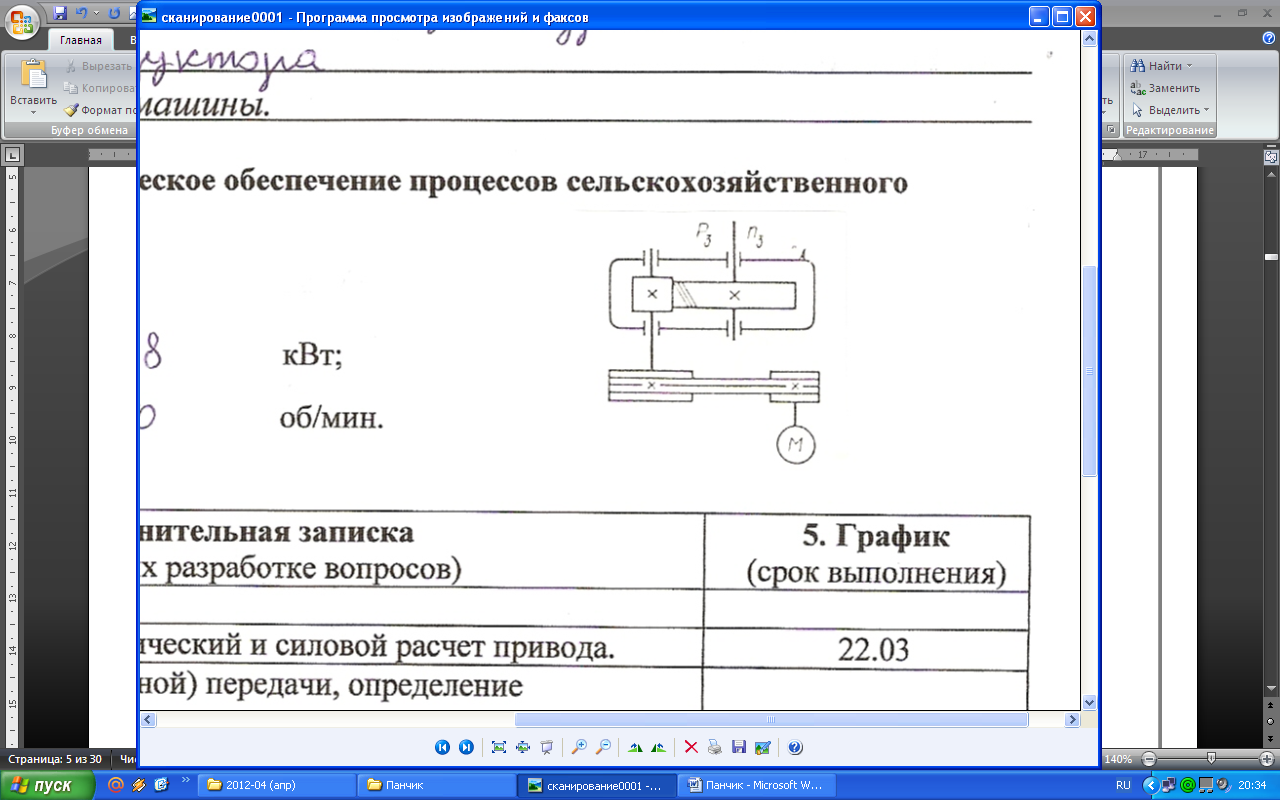
Task: Start slide show in image viewer
Action: click(x=546, y=747)
